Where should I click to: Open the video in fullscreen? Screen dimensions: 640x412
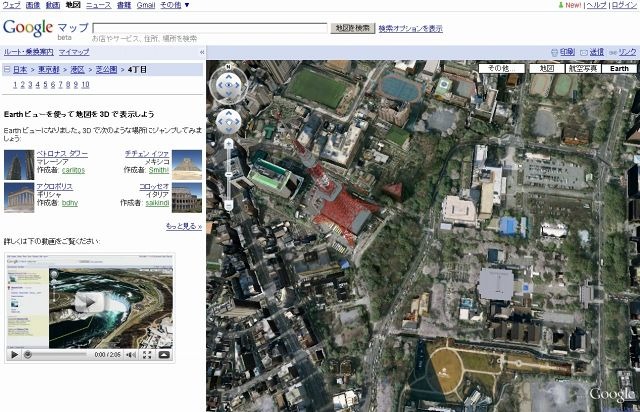click(x=147, y=355)
